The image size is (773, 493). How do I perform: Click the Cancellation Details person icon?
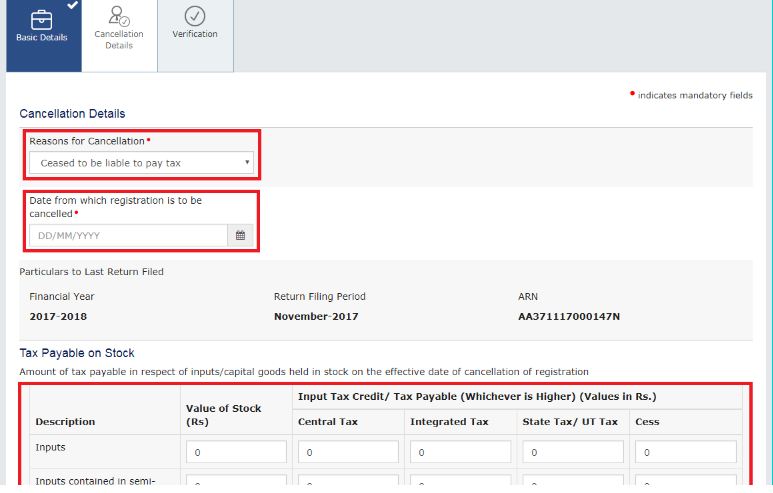coord(119,15)
